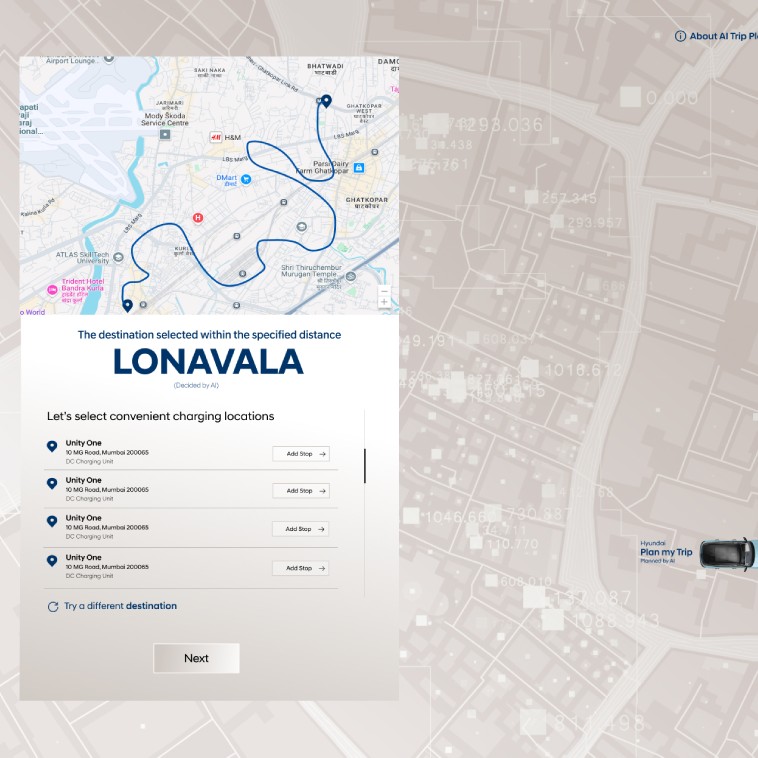Click the charging list scrollbar thumb
The height and width of the screenshot is (758, 758).
click(x=365, y=466)
